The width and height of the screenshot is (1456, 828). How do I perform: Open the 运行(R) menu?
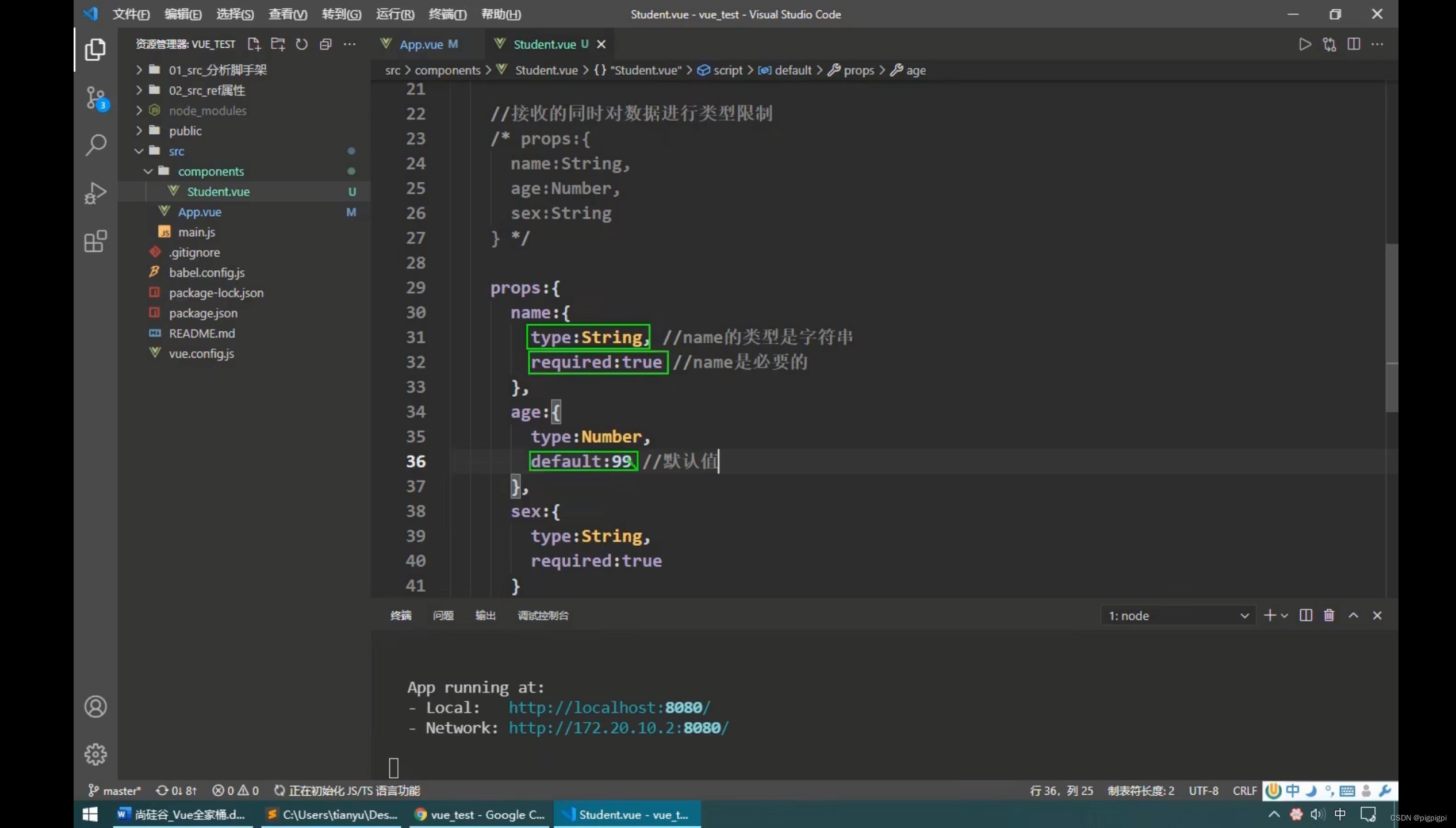[x=395, y=14]
